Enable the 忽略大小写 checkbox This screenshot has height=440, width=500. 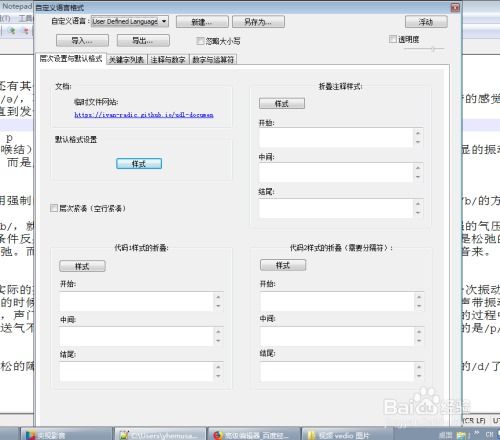200,41
